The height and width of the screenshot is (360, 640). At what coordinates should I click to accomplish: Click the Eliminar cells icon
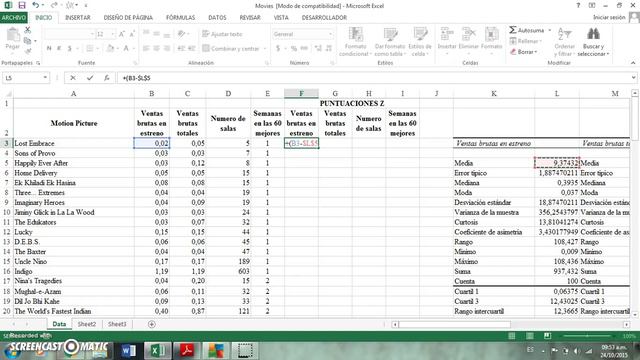(469, 34)
